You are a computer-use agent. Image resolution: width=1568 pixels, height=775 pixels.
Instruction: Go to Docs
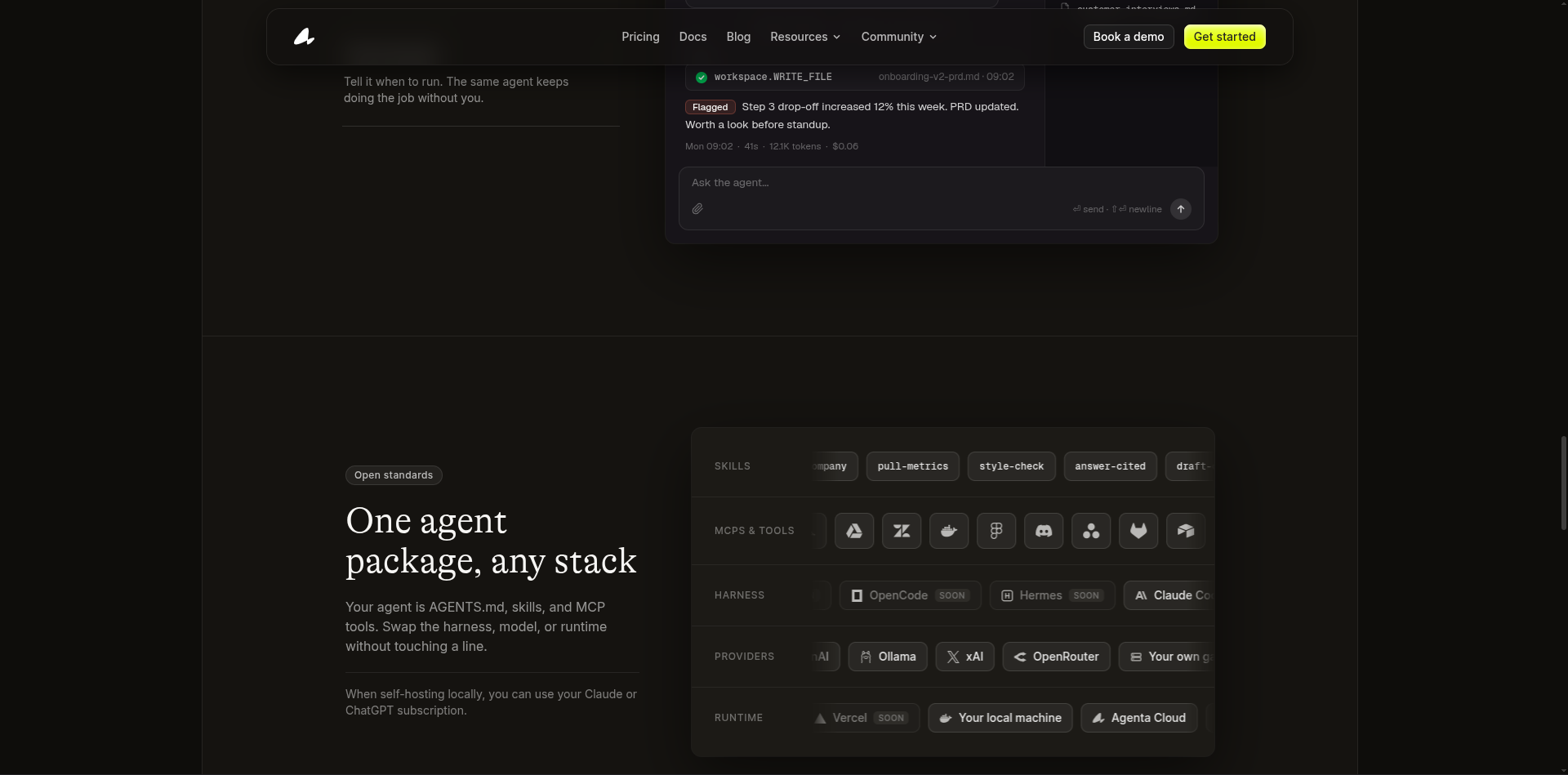(693, 37)
